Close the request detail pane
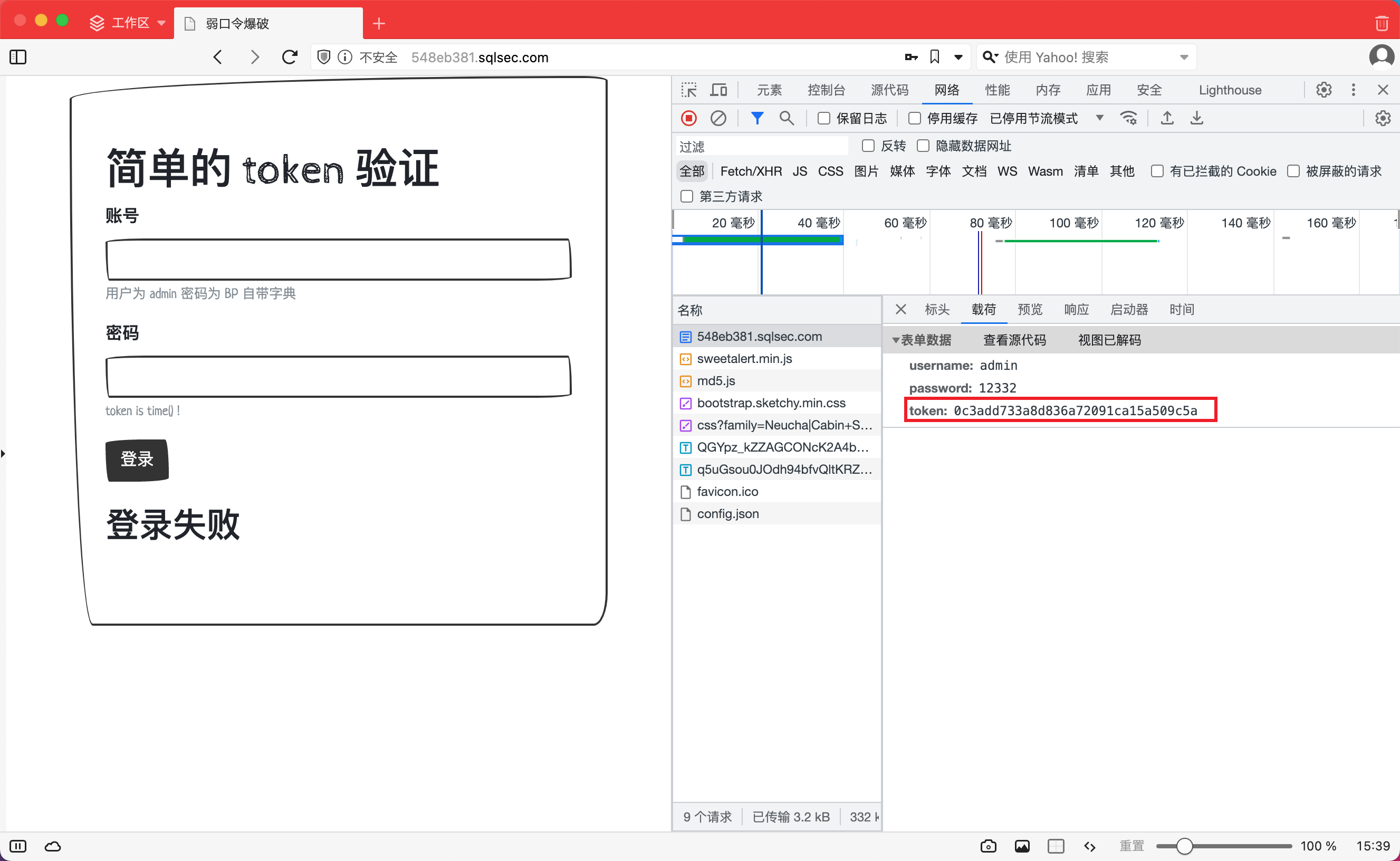This screenshot has width=1400, height=861. [900, 309]
